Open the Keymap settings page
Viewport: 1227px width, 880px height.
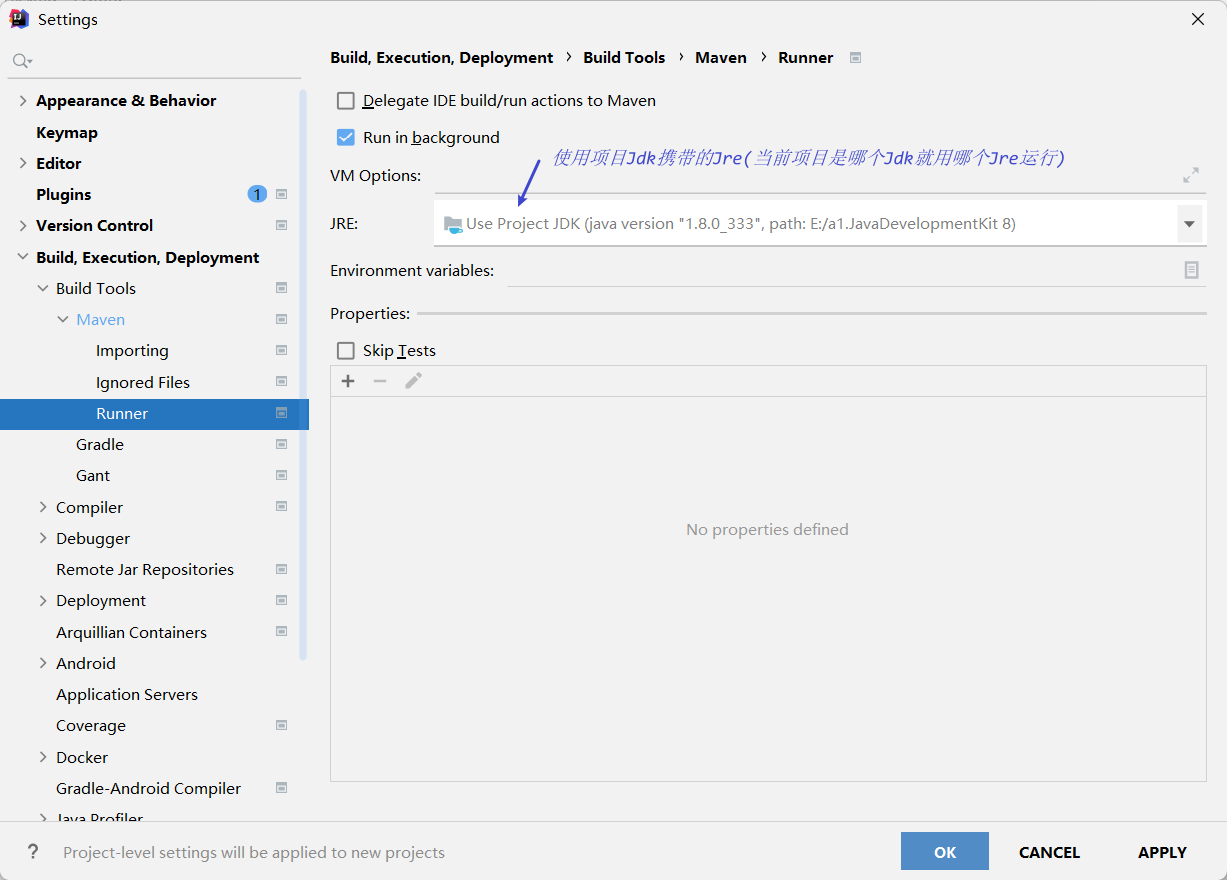point(67,132)
